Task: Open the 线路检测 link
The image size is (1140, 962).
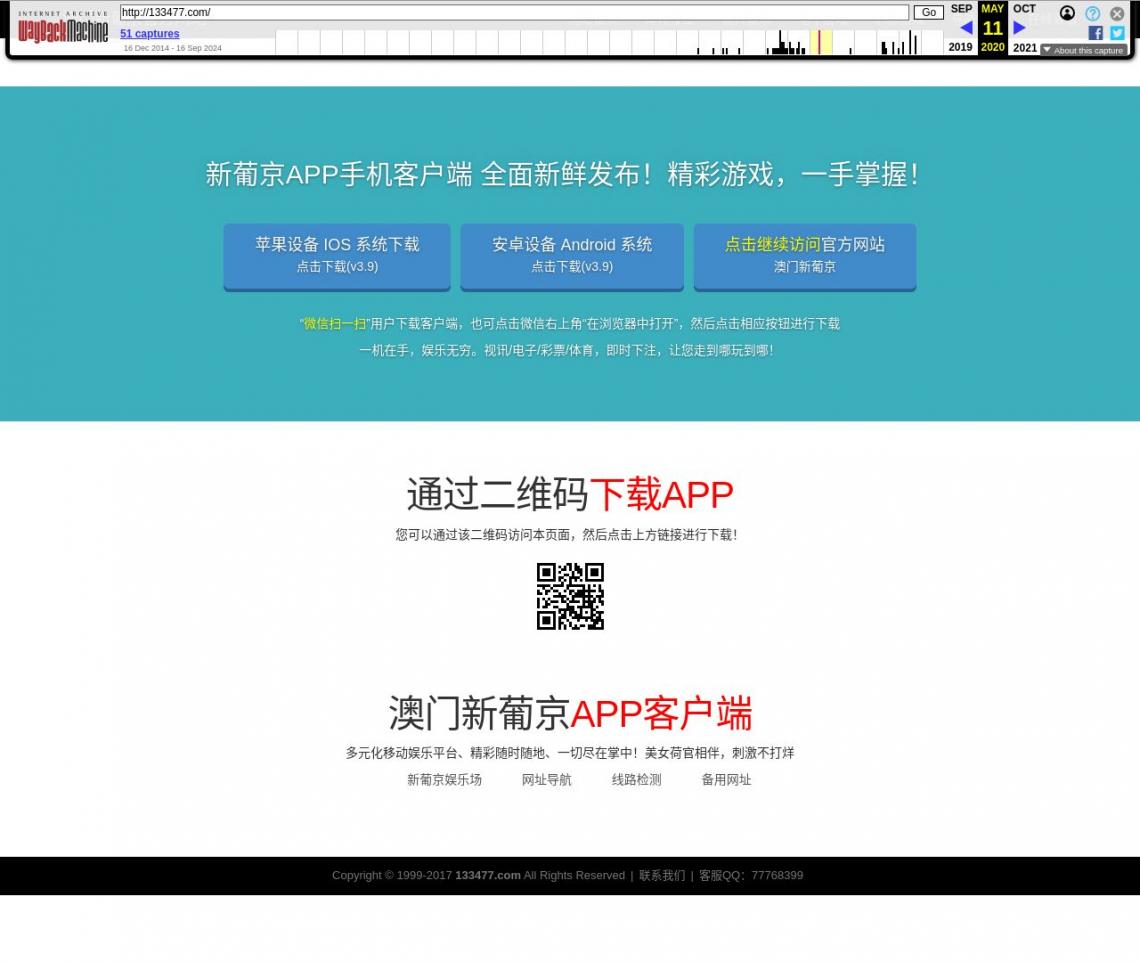Action: [636, 779]
